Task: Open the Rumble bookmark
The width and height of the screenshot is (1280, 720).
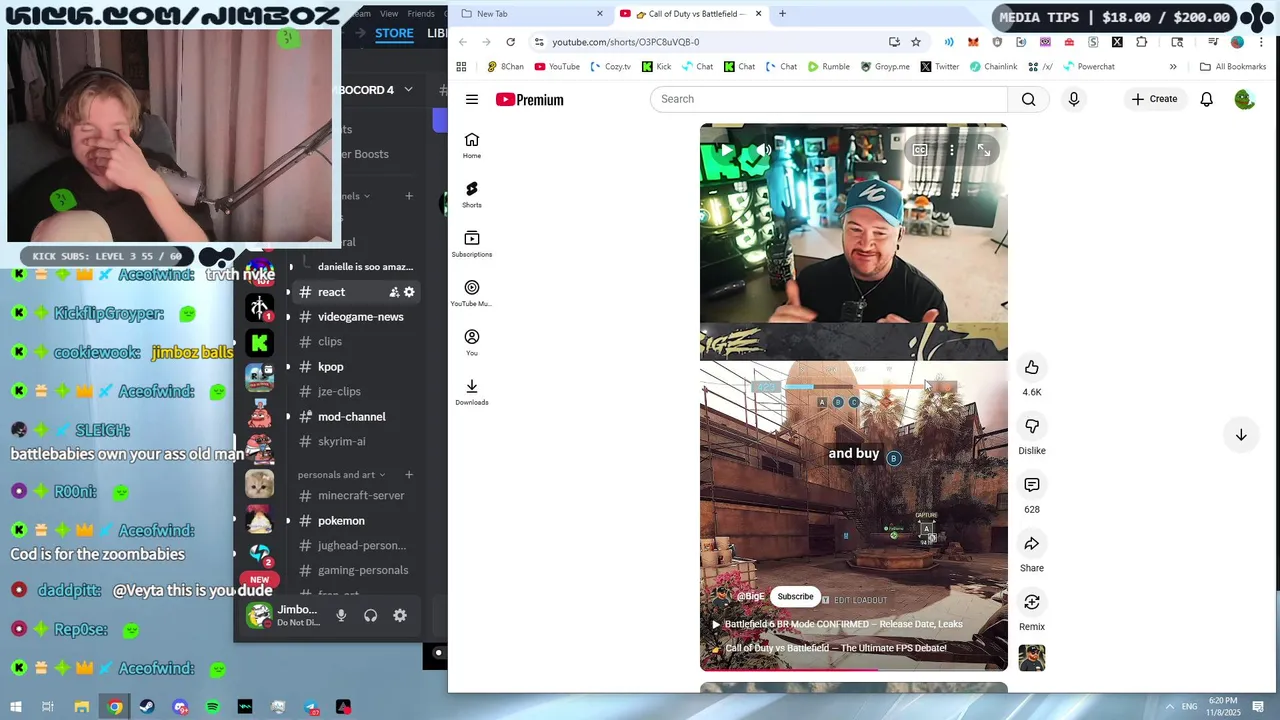Action: point(829,67)
